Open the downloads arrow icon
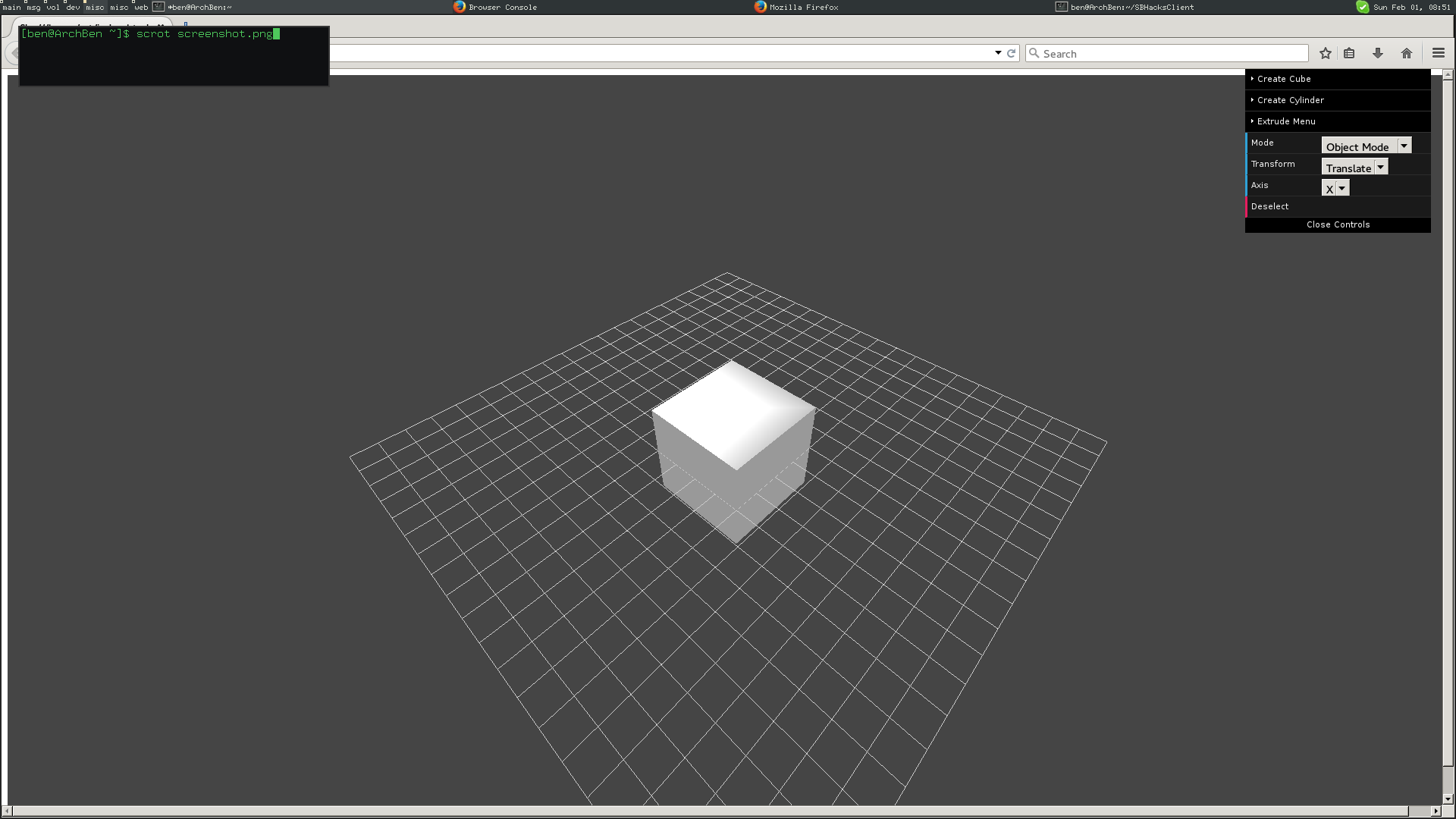 pos(1378,53)
